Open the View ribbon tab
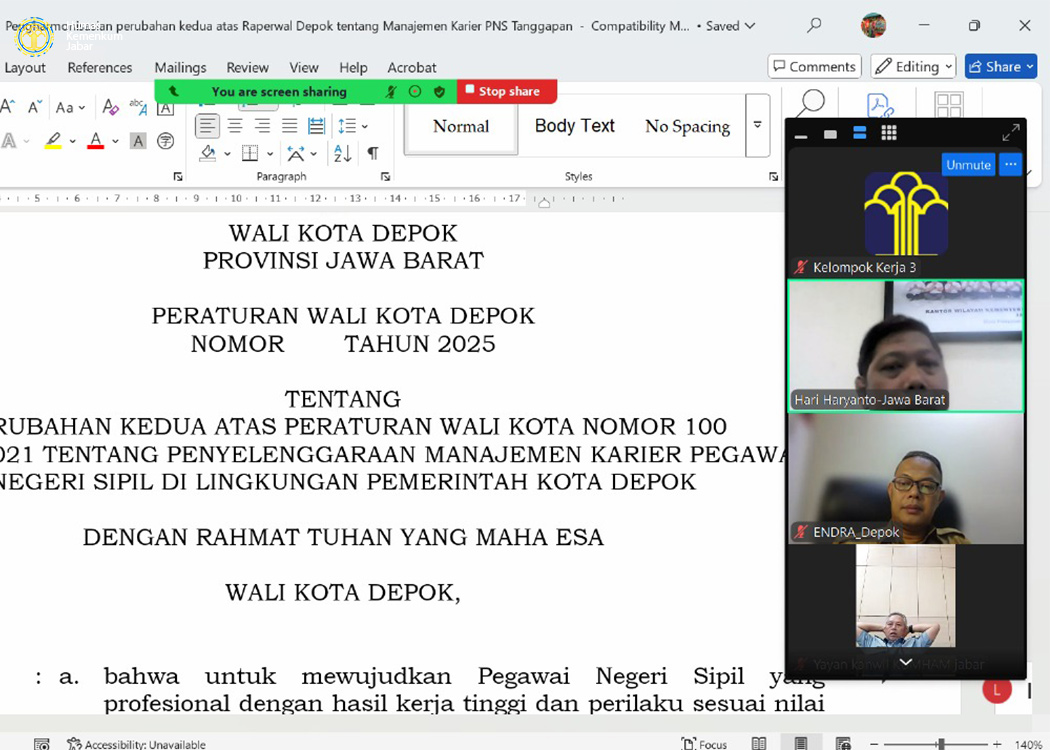 [304, 68]
